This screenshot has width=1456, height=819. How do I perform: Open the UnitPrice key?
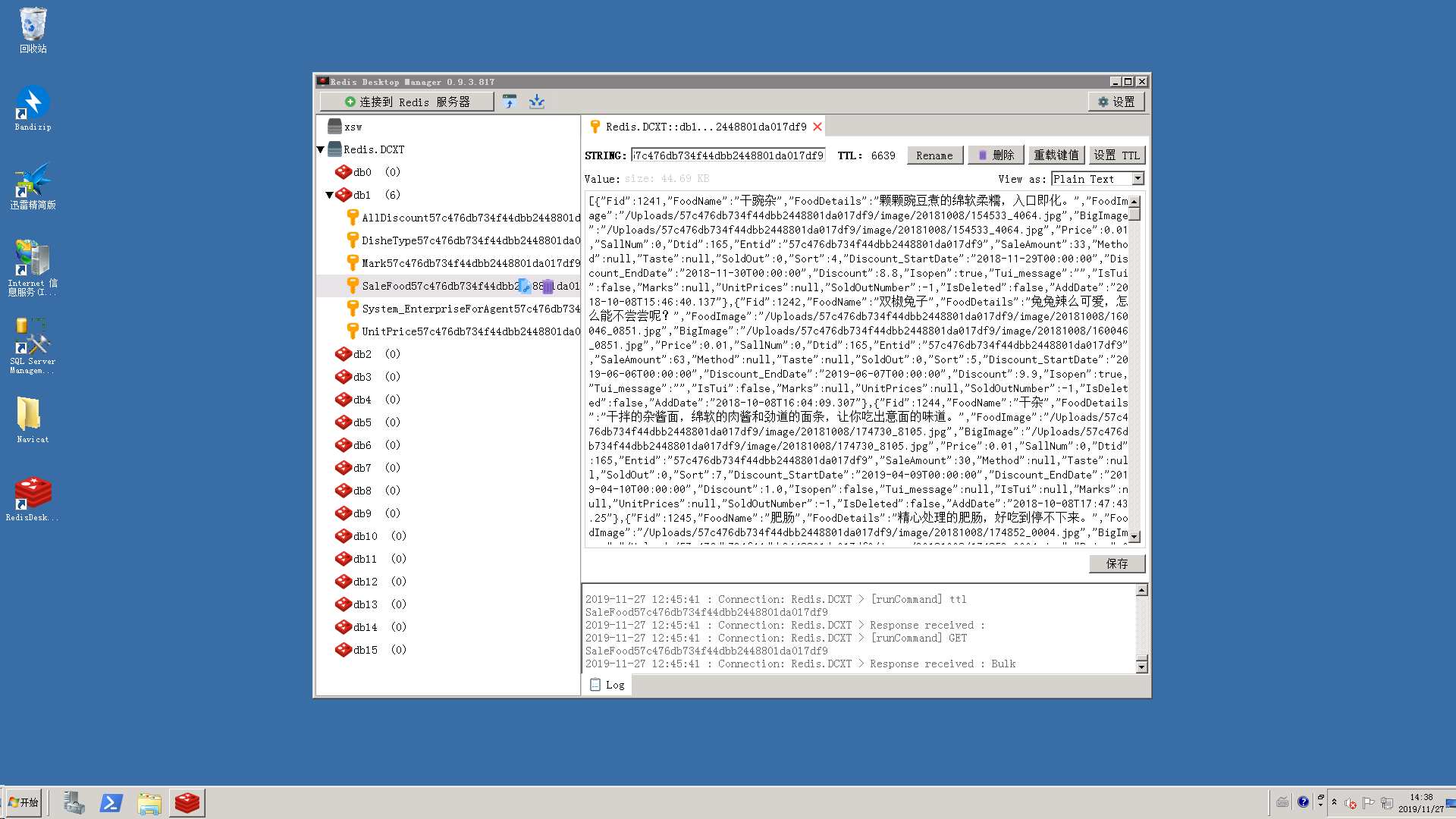coord(463,331)
